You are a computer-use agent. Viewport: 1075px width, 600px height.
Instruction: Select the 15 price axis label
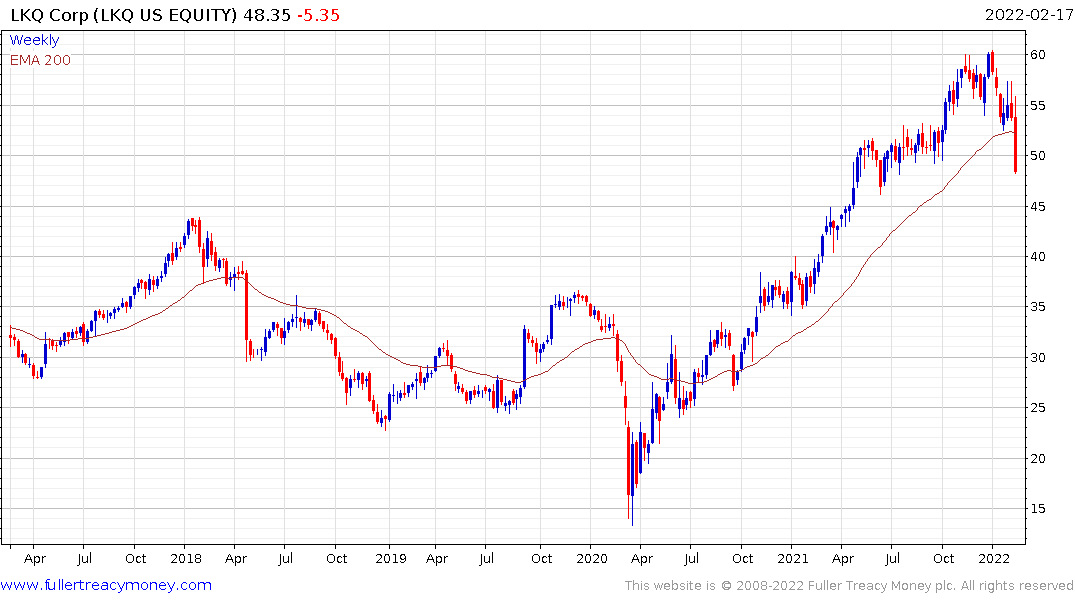click(1038, 508)
